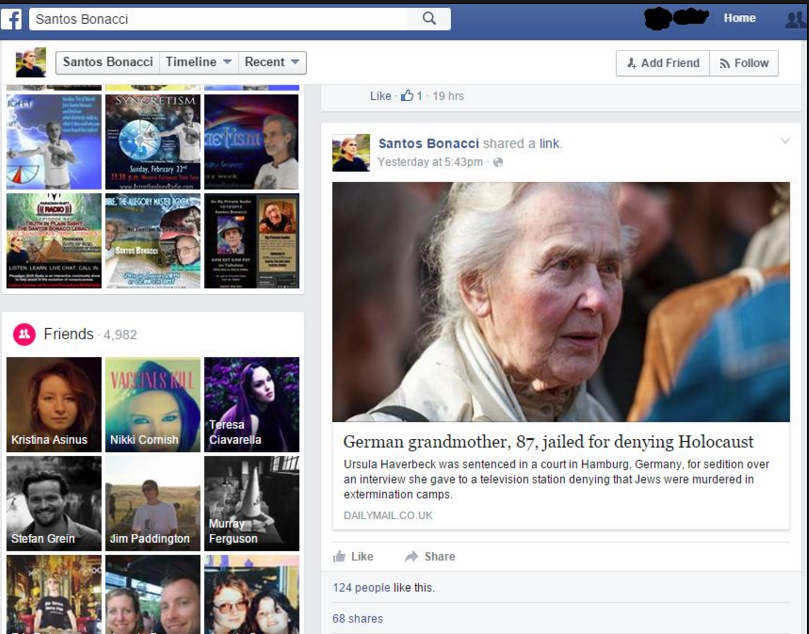Share the Holocaust article post

[x=430, y=557]
